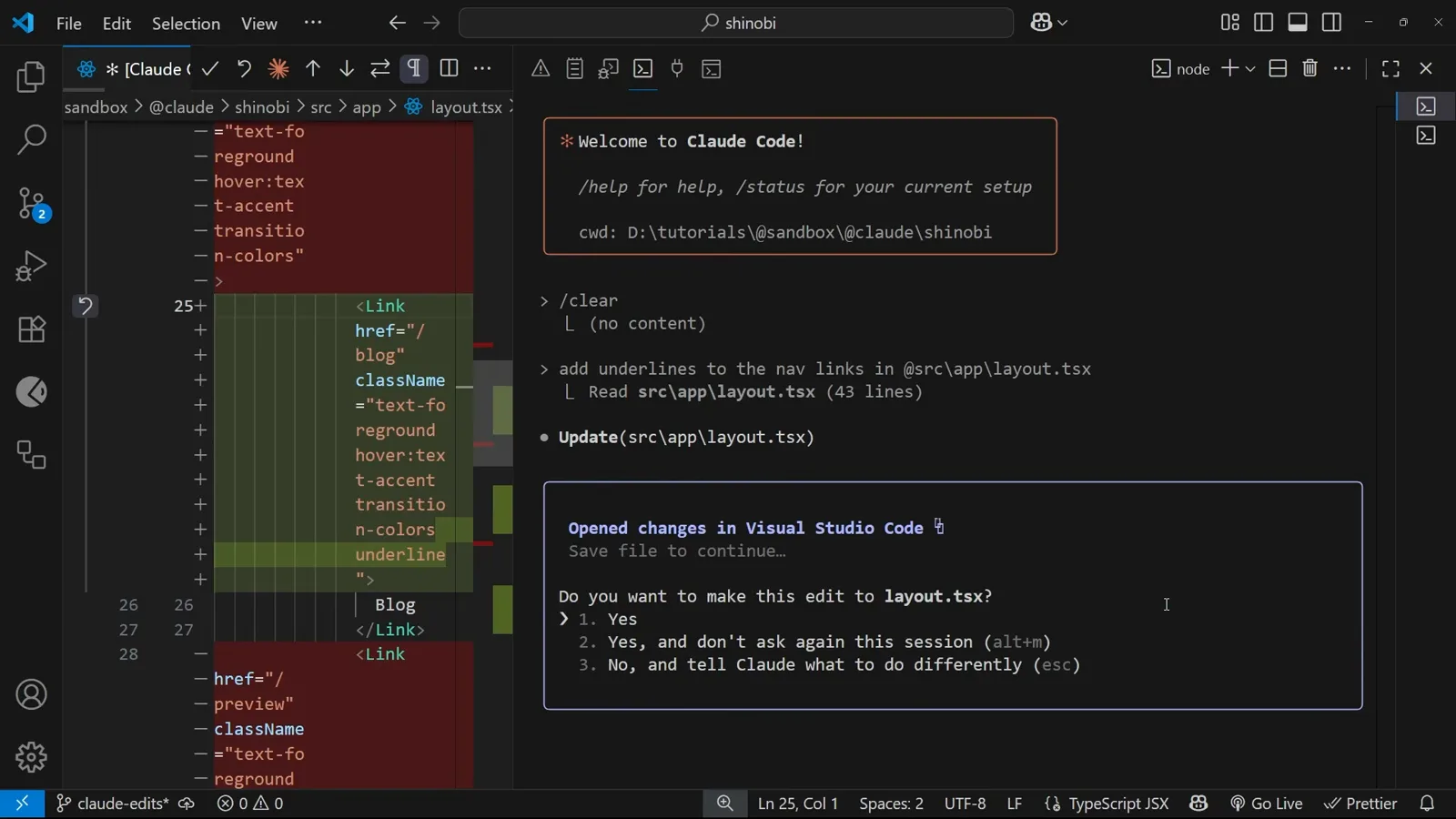Image resolution: width=1456 pixels, height=819 pixels.
Task: Open the Copilot chat dropdown
Action: 1049,23
